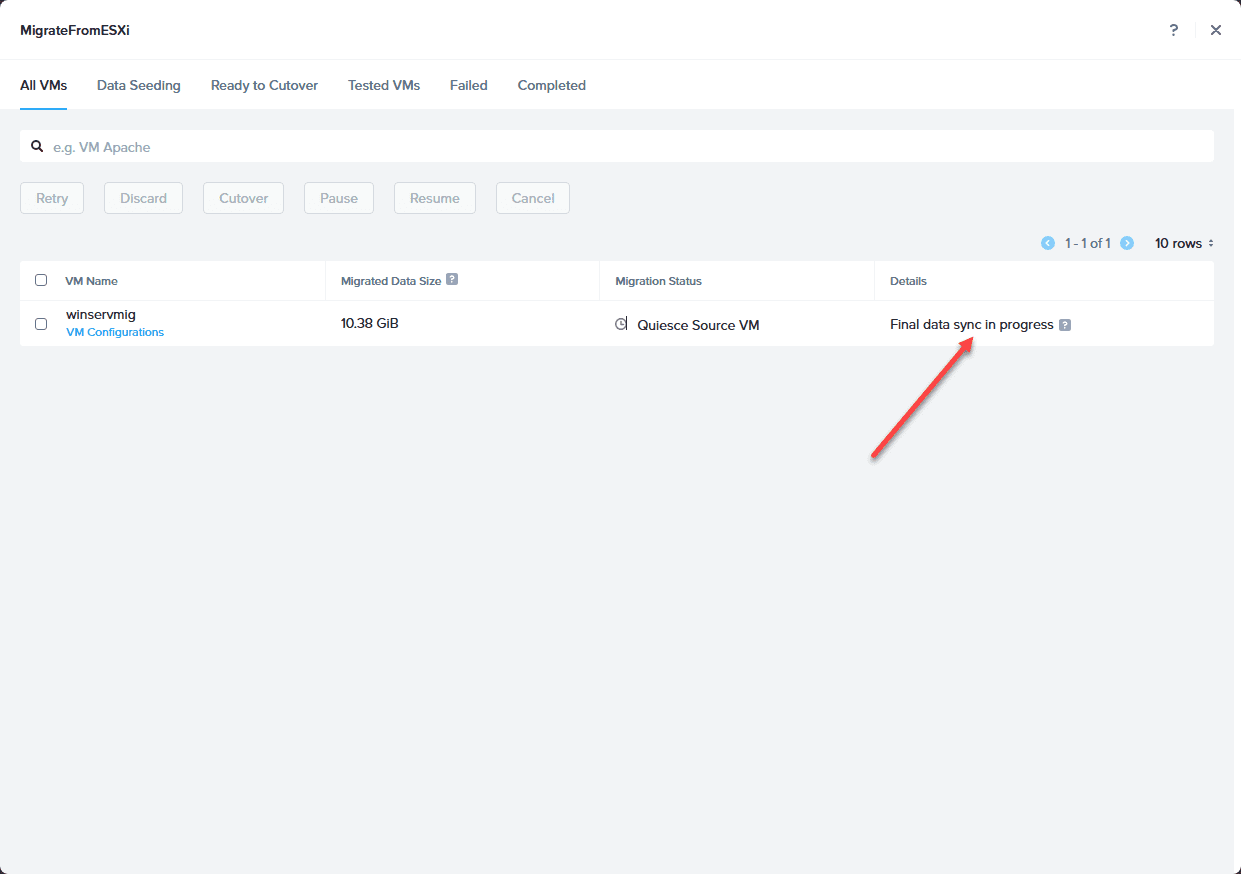
Task: Click info icon beside Final data sync
Action: coord(1065,325)
